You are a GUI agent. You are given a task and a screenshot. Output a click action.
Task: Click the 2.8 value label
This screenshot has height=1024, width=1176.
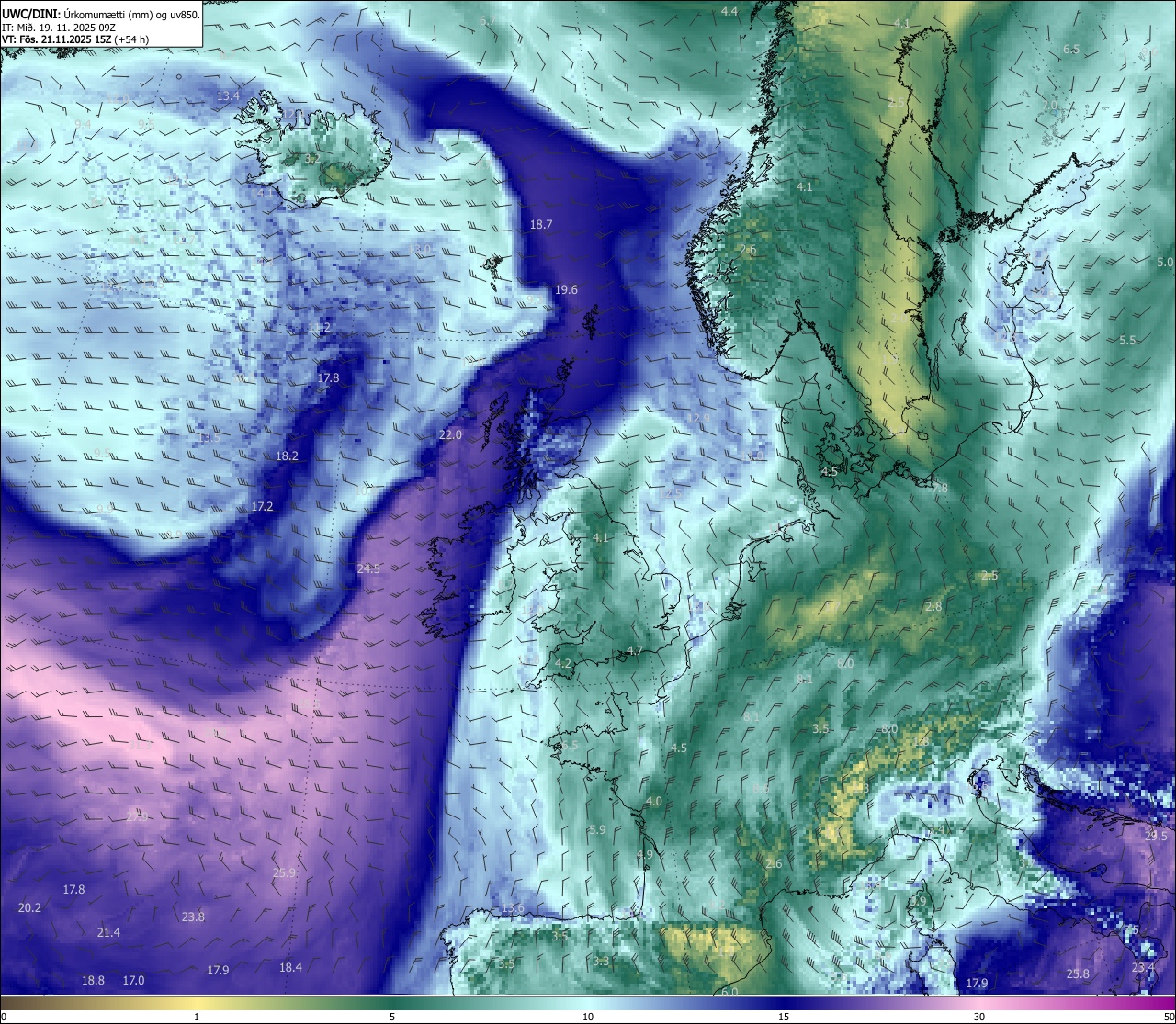pyautogui.click(x=933, y=607)
